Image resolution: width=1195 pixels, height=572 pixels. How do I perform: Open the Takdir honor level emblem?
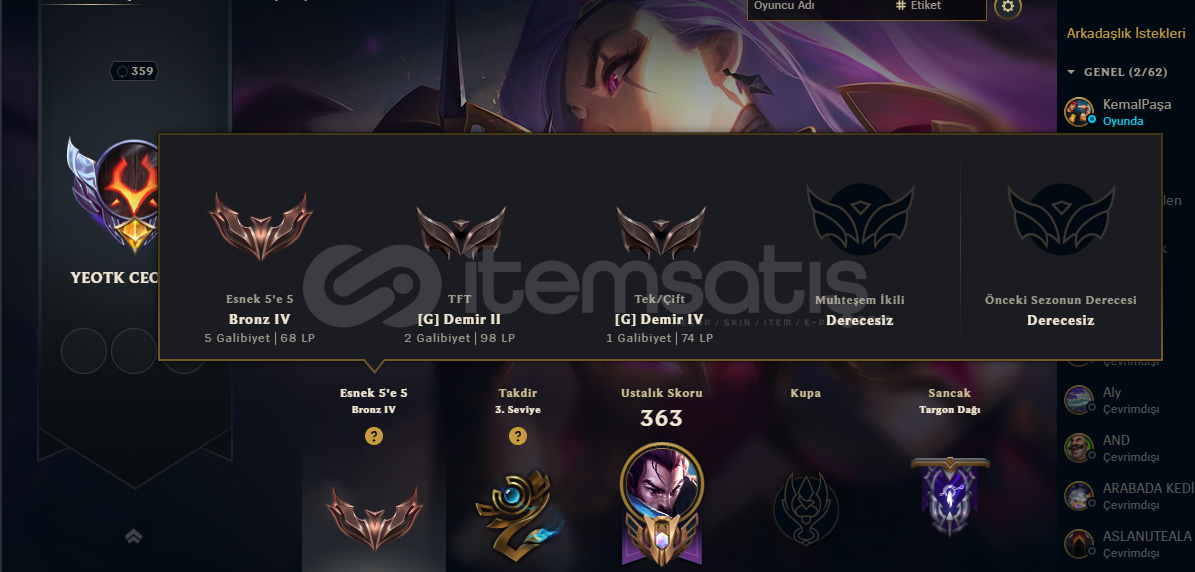[x=518, y=506]
